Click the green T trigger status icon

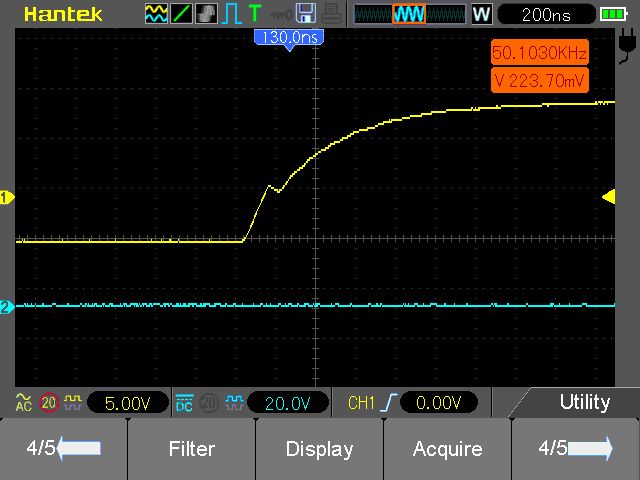(255, 13)
